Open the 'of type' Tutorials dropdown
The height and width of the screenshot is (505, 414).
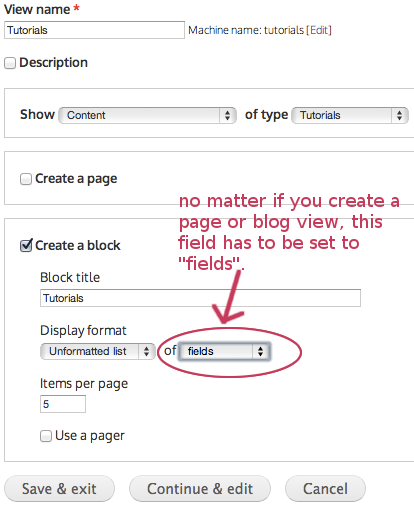[350, 115]
